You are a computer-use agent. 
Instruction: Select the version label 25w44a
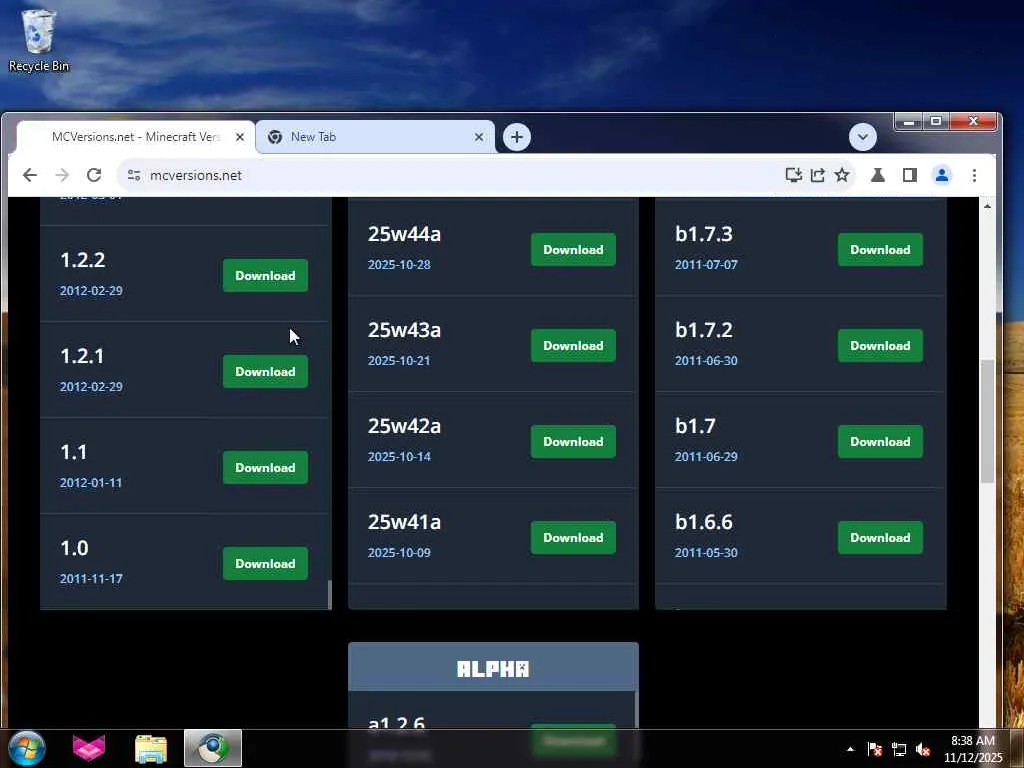point(404,234)
